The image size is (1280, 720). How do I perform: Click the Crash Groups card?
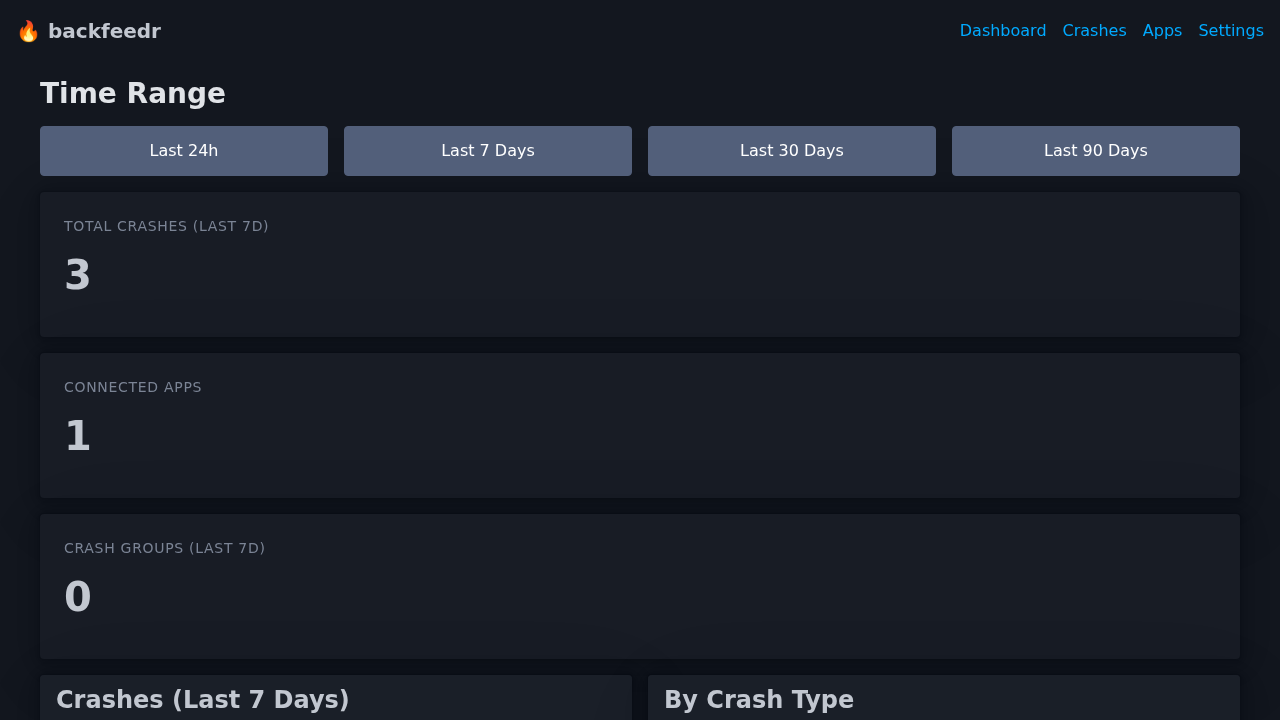pos(640,586)
